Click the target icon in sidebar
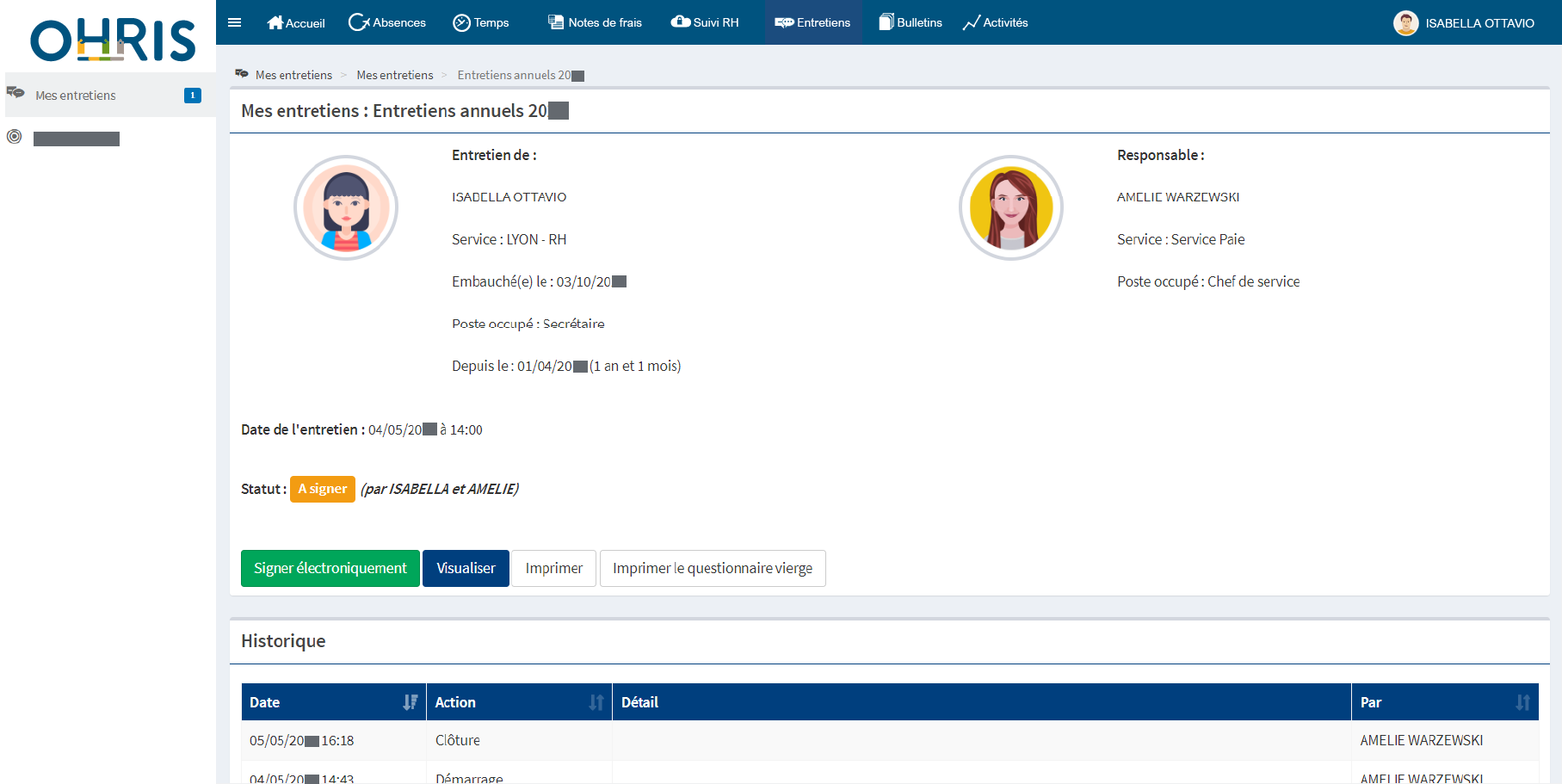Viewport: 1562px width, 784px height. [15, 137]
